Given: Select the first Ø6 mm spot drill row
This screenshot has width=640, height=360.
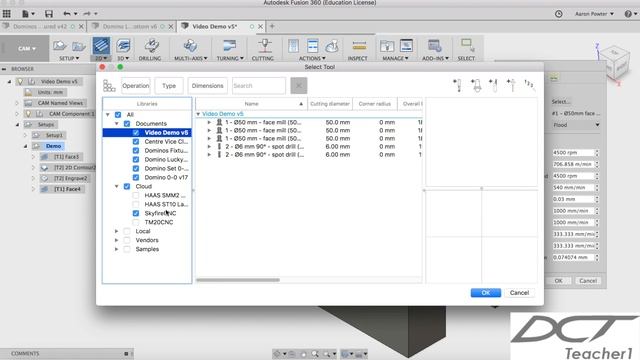Looking at the screenshot, I should point(309,147).
